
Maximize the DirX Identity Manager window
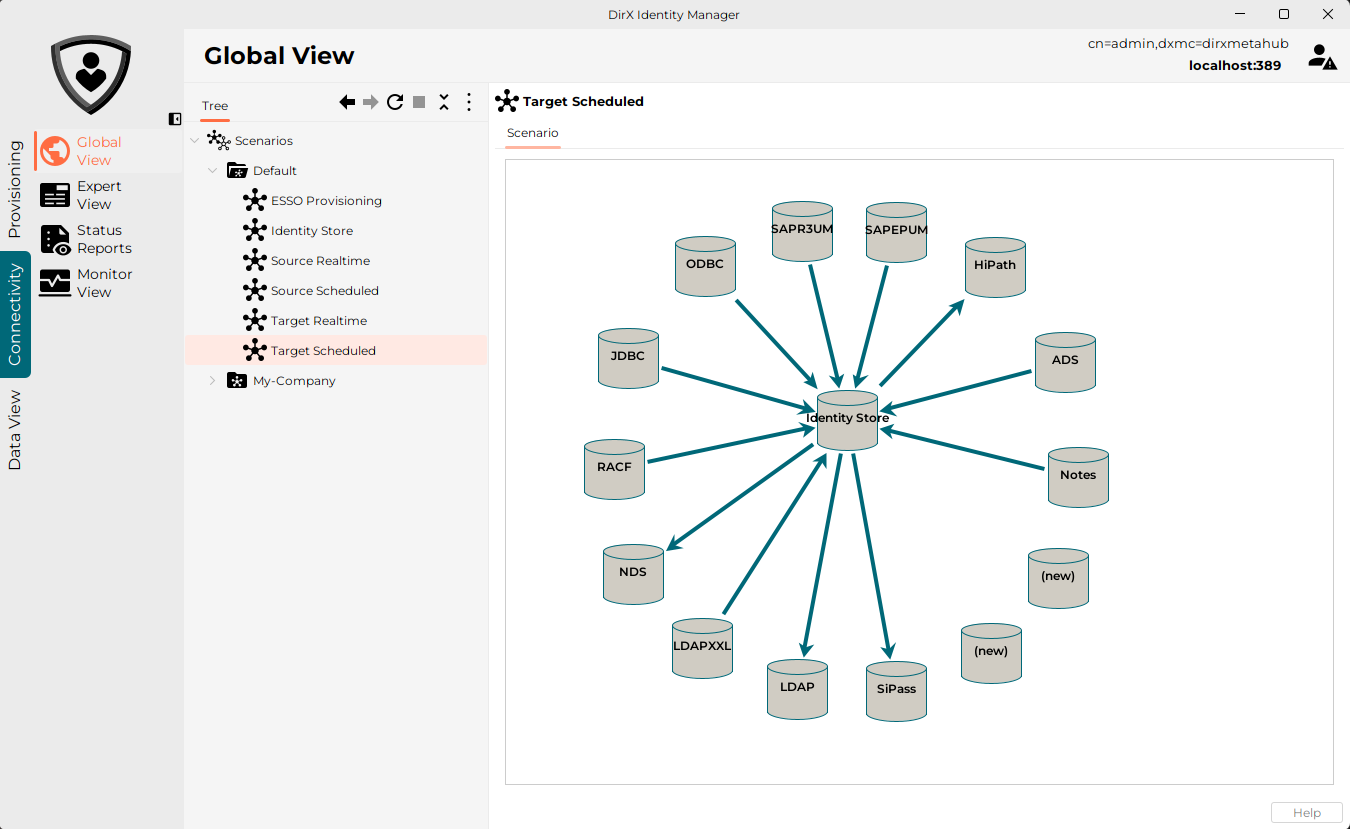pyautogui.click(x=1284, y=14)
